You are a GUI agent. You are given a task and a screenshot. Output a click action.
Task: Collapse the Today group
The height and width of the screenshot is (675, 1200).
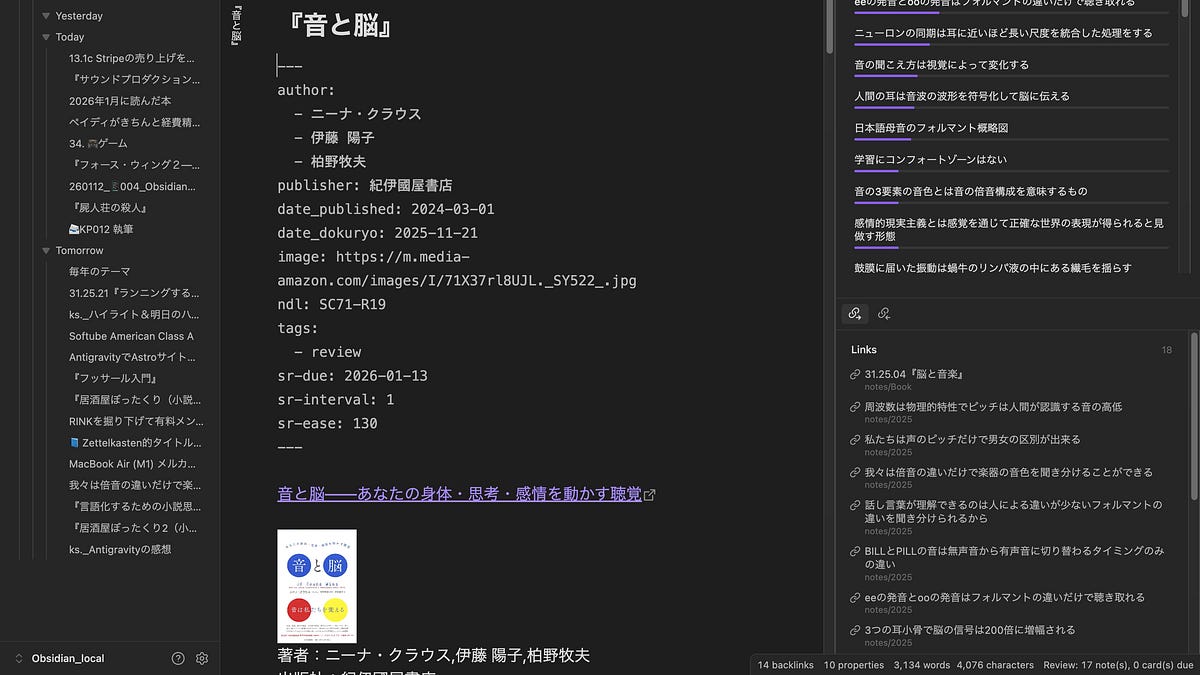tap(46, 37)
